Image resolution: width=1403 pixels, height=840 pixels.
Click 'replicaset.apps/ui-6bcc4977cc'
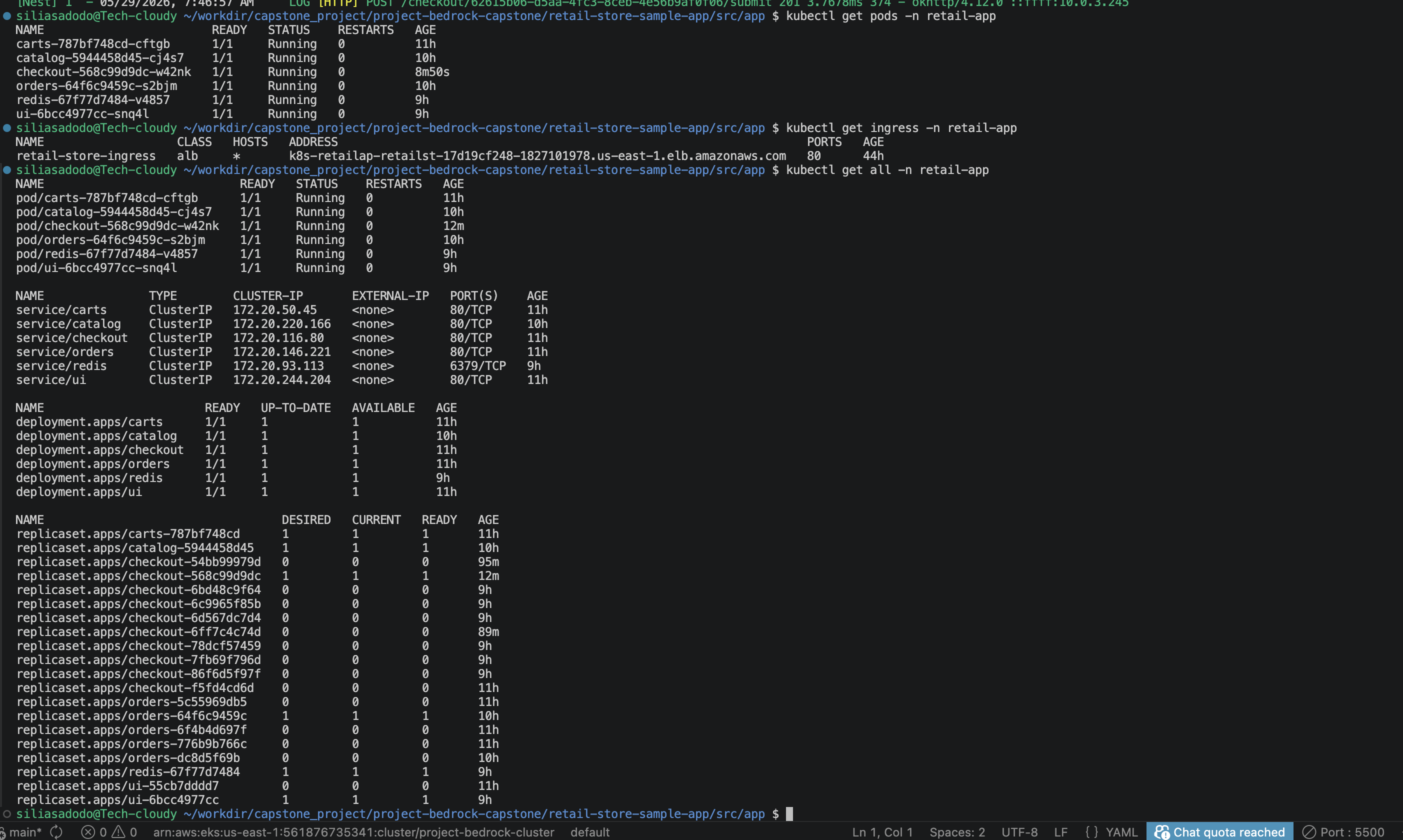pyautogui.click(x=117, y=800)
